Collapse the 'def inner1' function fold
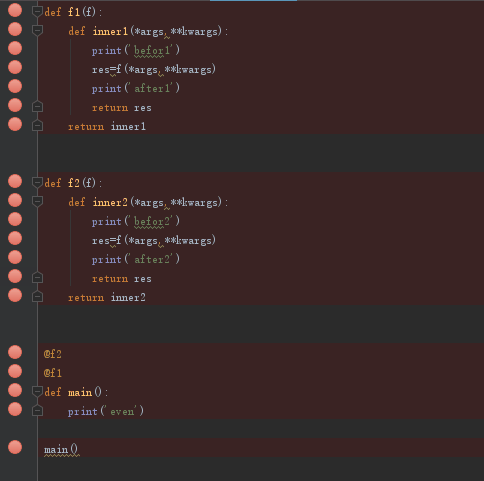 coord(37,31)
